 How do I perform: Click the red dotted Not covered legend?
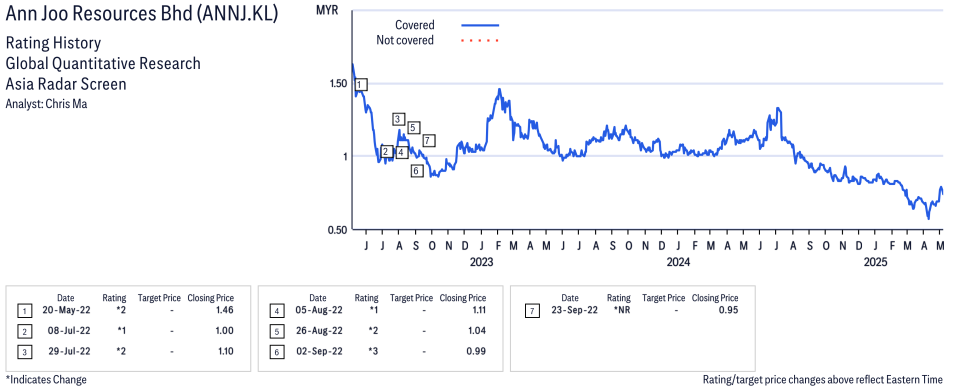click(x=480, y=41)
